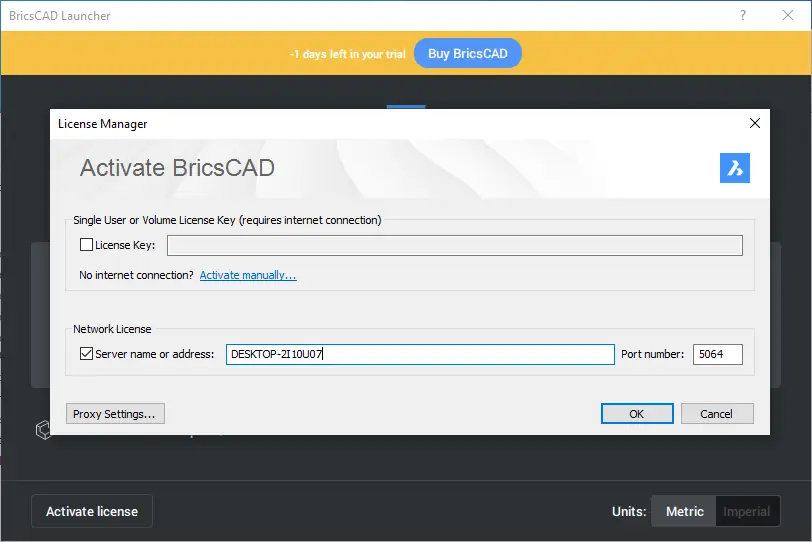812x542 pixels.
Task: Click the License Manager title bar
Action: point(400,123)
